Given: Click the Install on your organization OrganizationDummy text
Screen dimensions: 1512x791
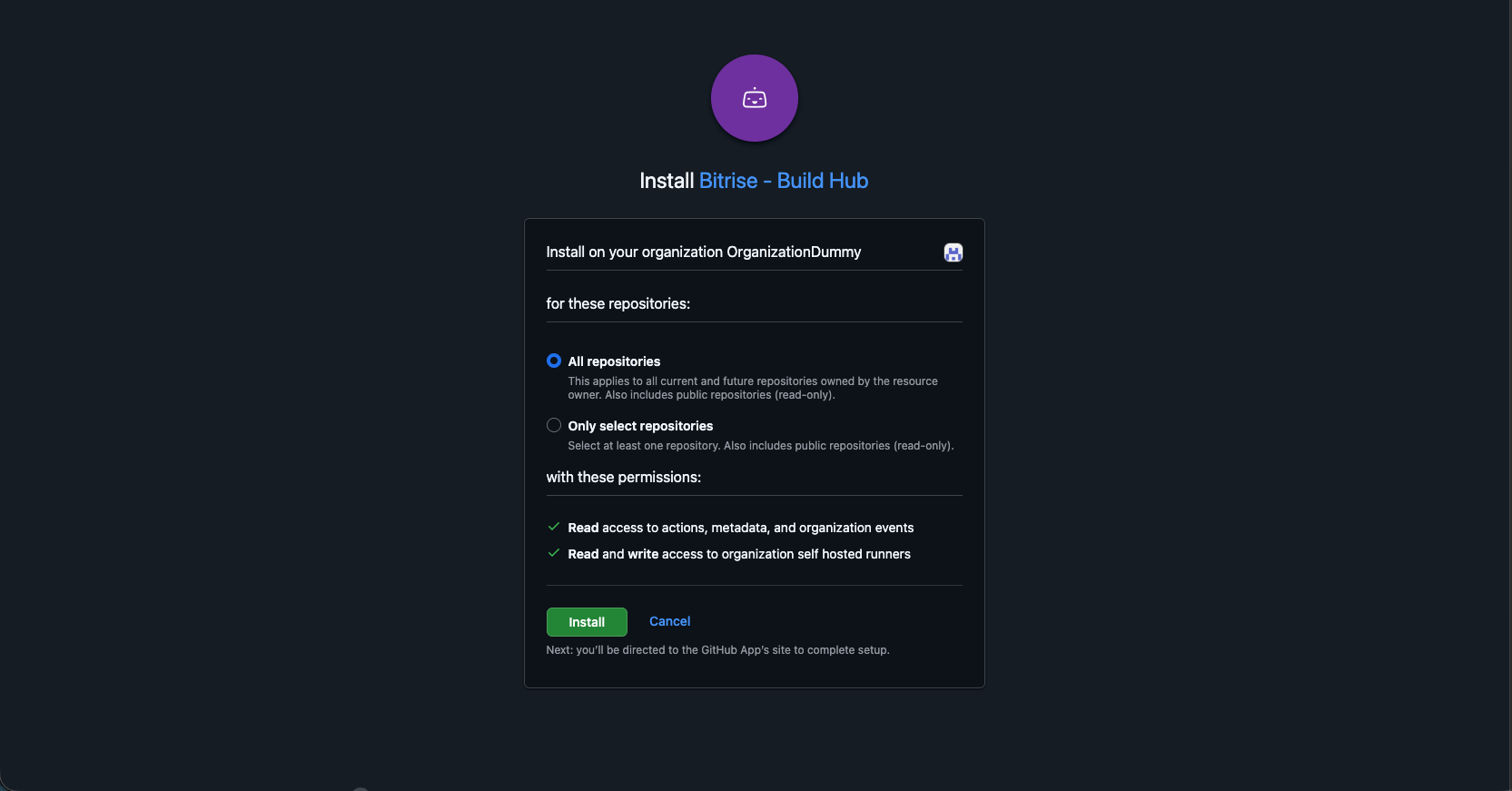Looking at the screenshot, I should [x=703, y=252].
